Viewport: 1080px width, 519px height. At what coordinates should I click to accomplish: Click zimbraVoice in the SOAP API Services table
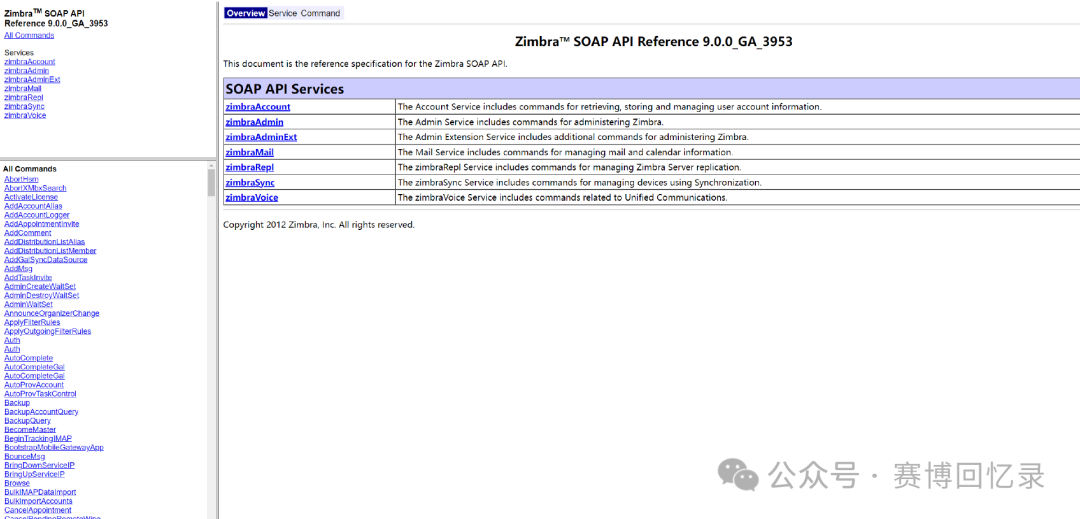pos(252,198)
